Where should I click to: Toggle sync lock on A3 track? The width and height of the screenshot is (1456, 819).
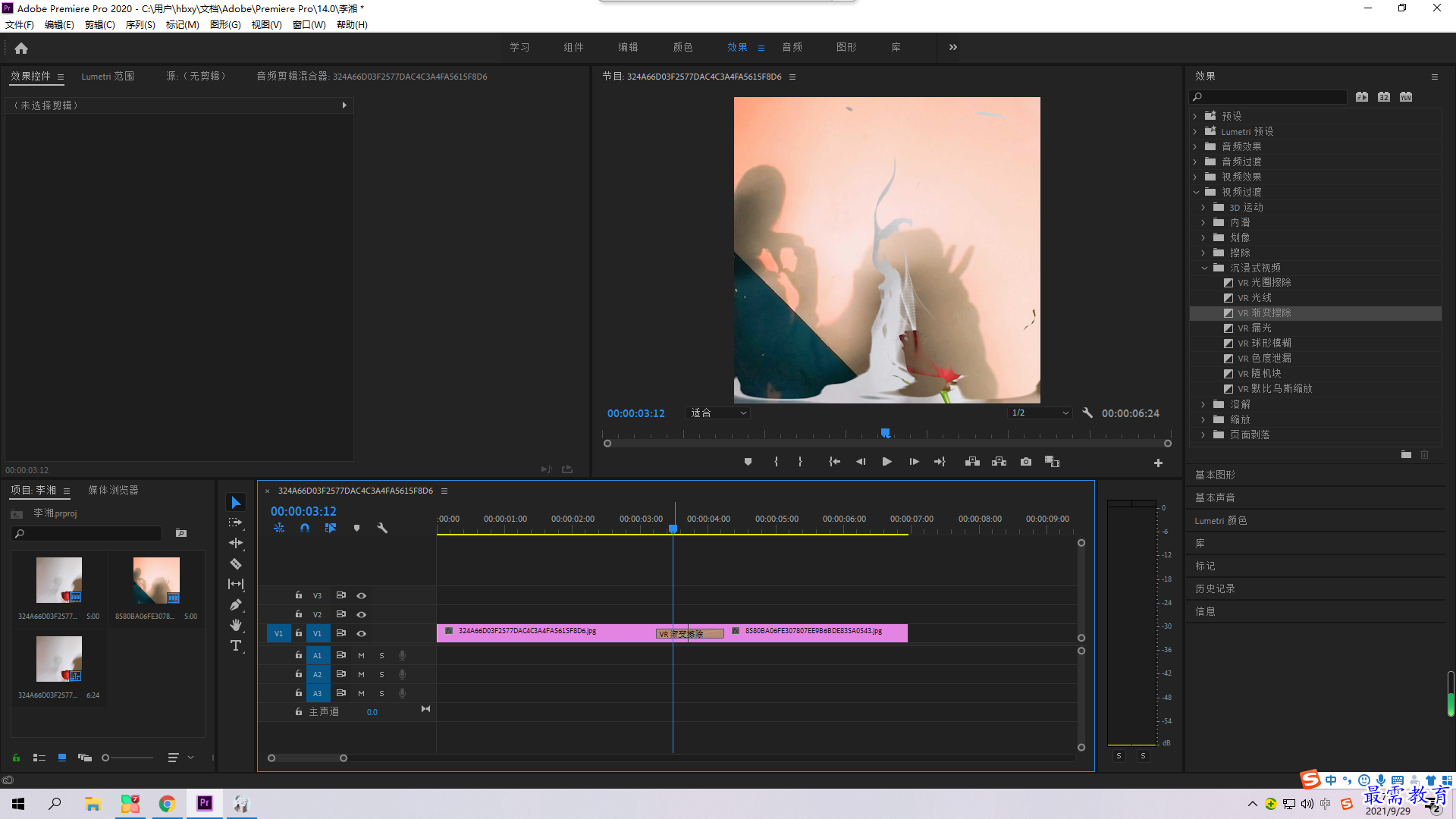[x=341, y=693]
